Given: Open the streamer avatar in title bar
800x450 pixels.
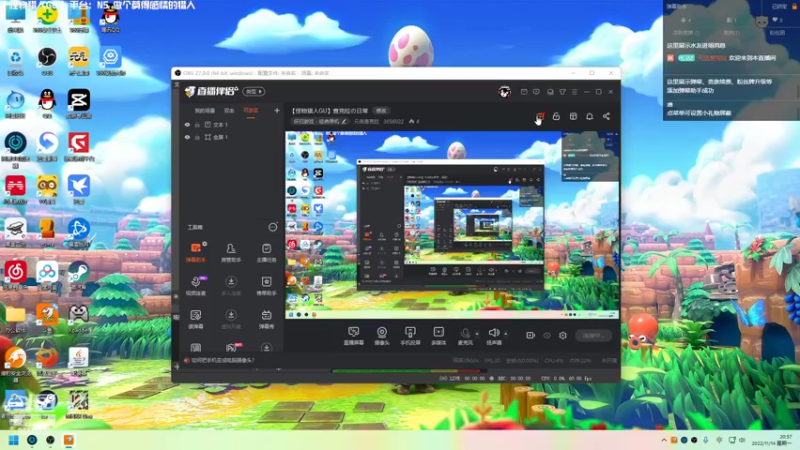Looking at the screenshot, I should click(x=504, y=92).
